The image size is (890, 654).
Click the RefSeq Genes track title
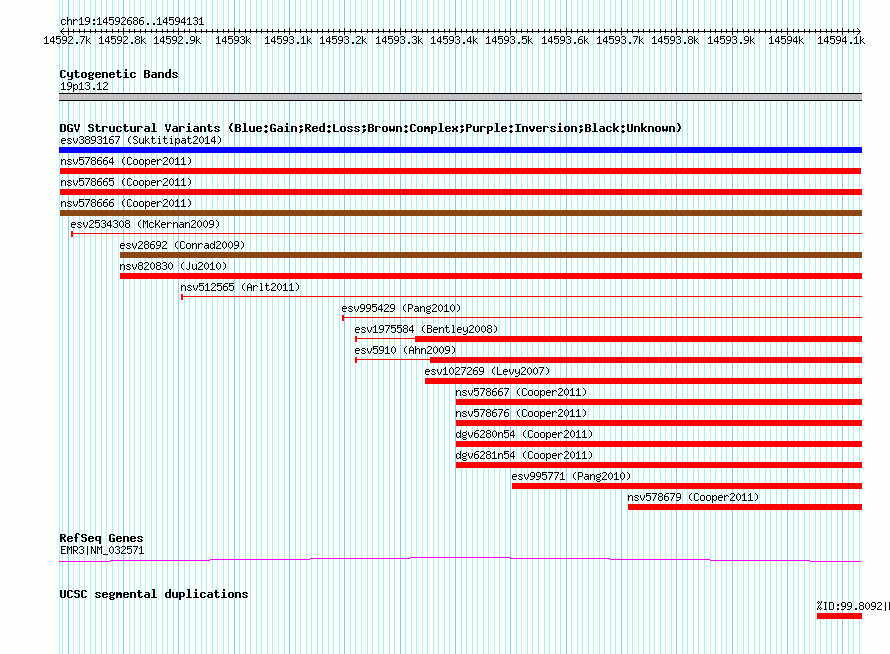click(101, 538)
